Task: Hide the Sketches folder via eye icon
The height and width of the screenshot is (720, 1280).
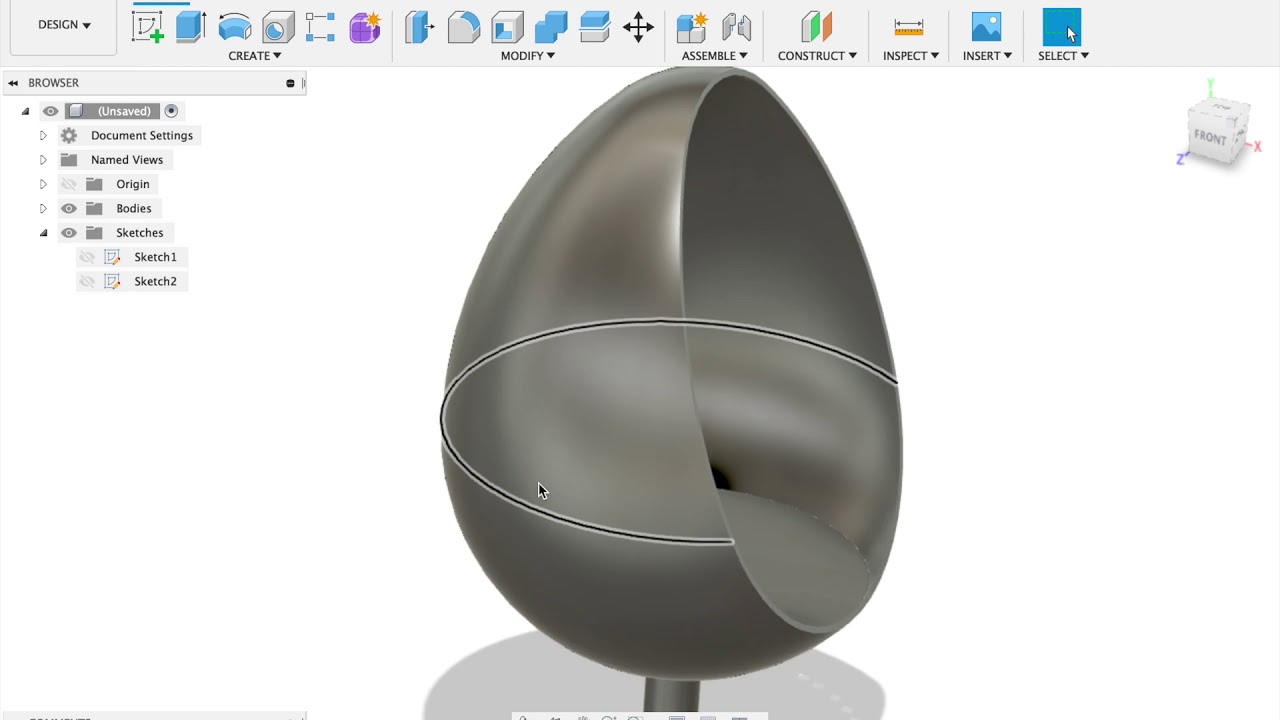Action: (68, 233)
